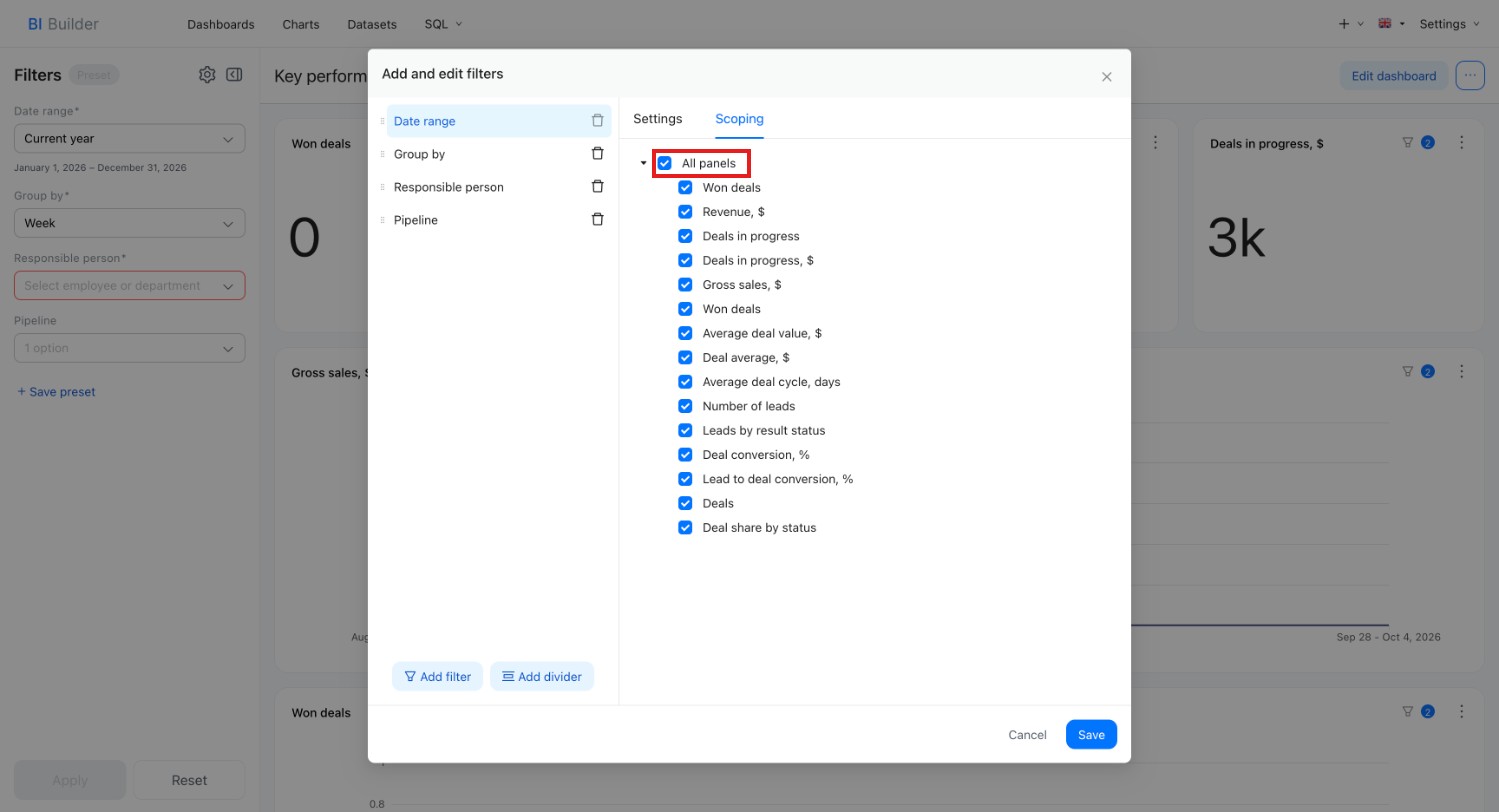
Task: Click the Add divider button
Action: coord(542,677)
